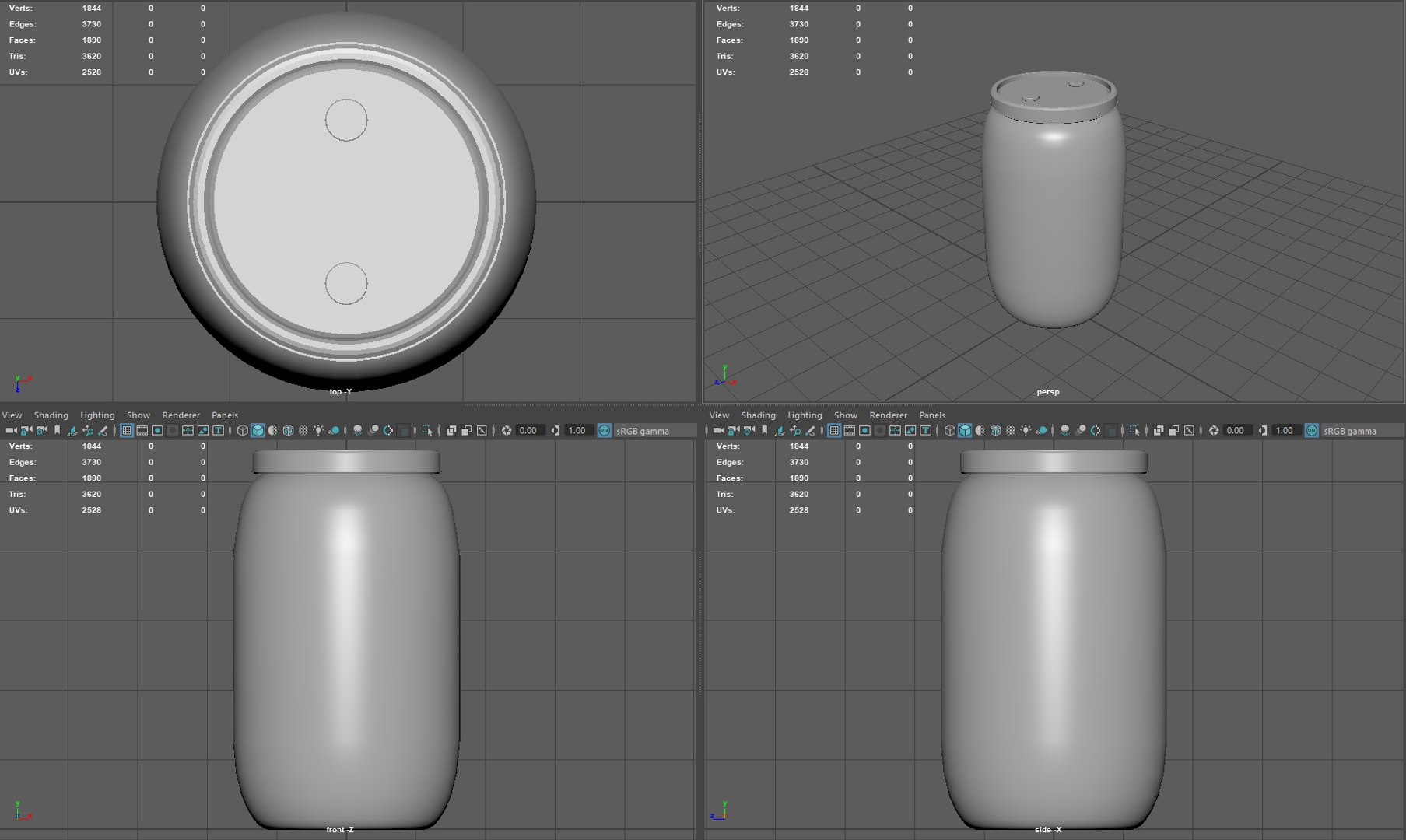Toggle Lock Camera icon in front view toolbar

(26, 430)
